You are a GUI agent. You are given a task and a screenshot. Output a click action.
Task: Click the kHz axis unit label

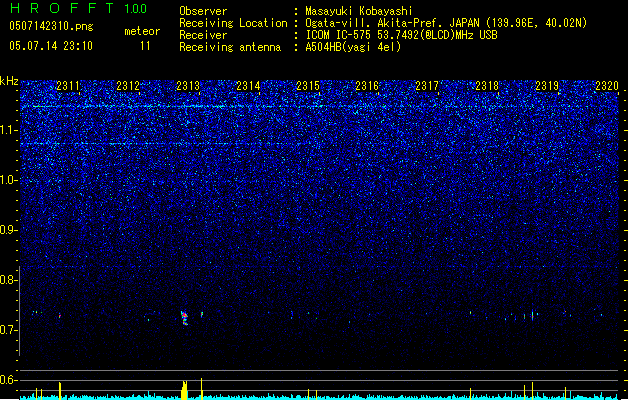pyautogui.click(x=9, y=81)
